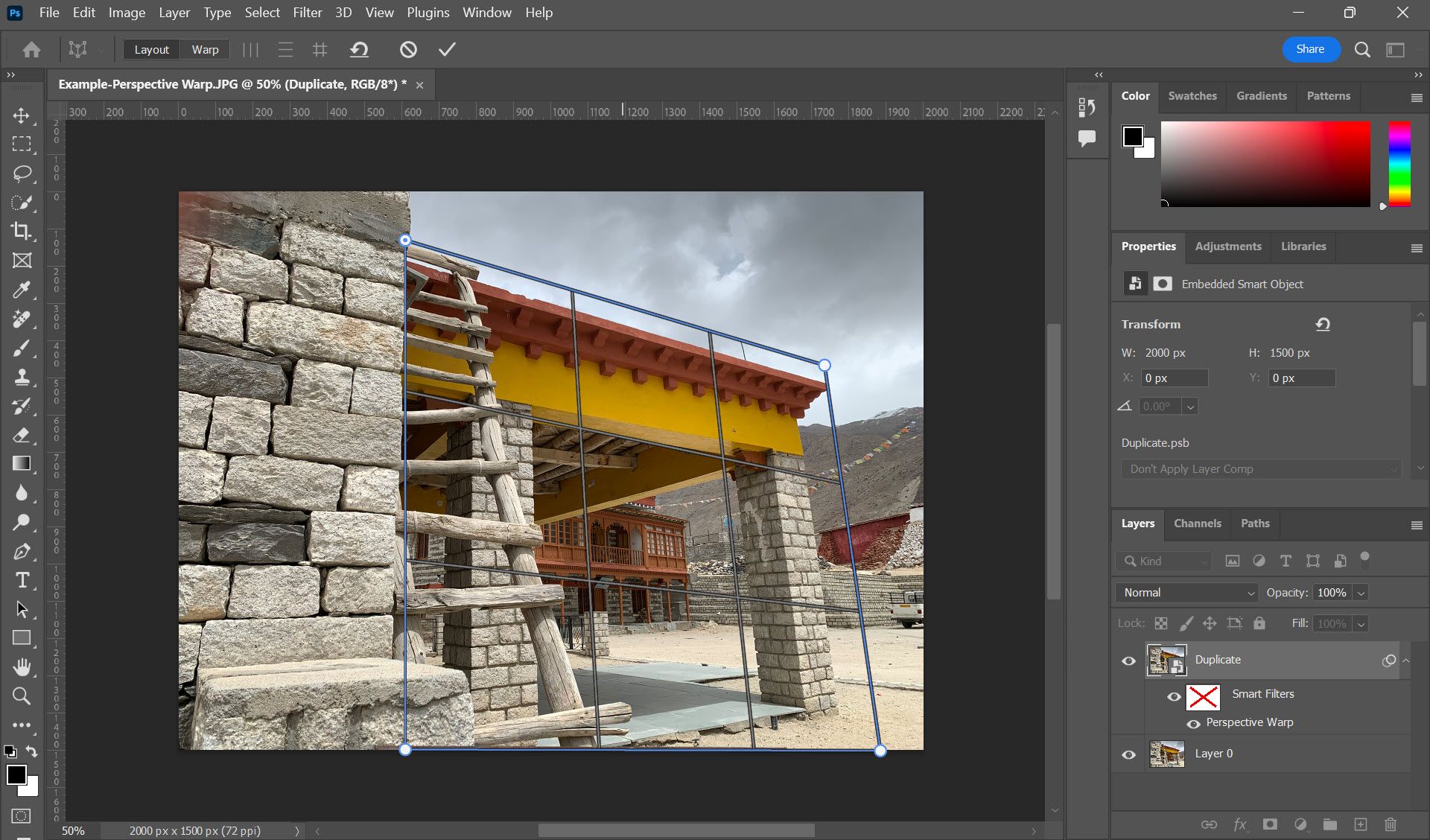Open the Opacity dropdown arrow
The width and height of the screenshot is (1430, 840).
[1361, 593]
